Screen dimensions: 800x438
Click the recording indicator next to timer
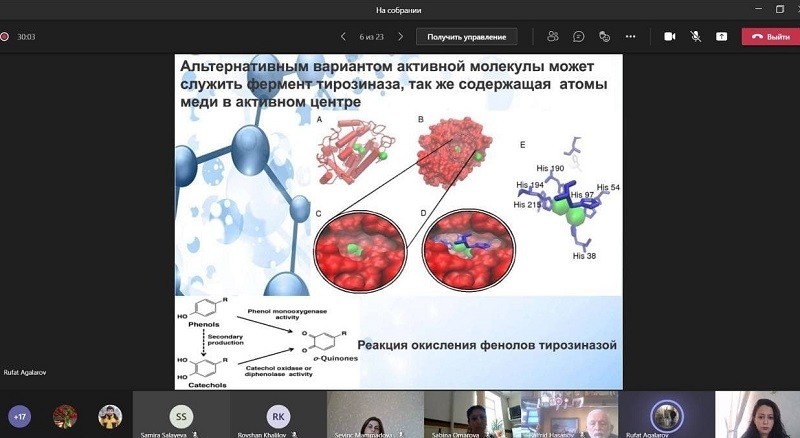(x=5, y=37)
